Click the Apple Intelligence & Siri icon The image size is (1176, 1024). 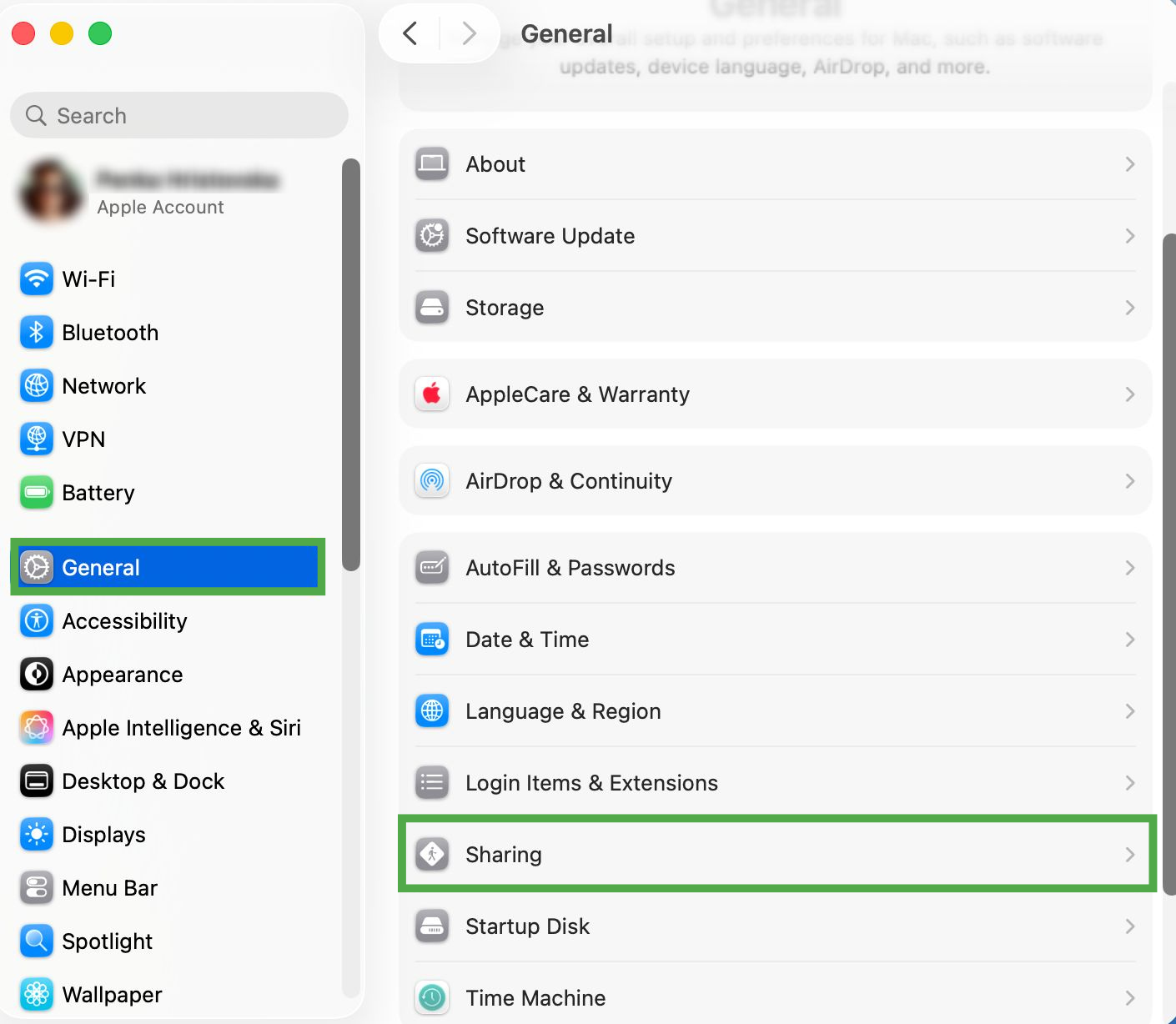[x=37, y=728]
